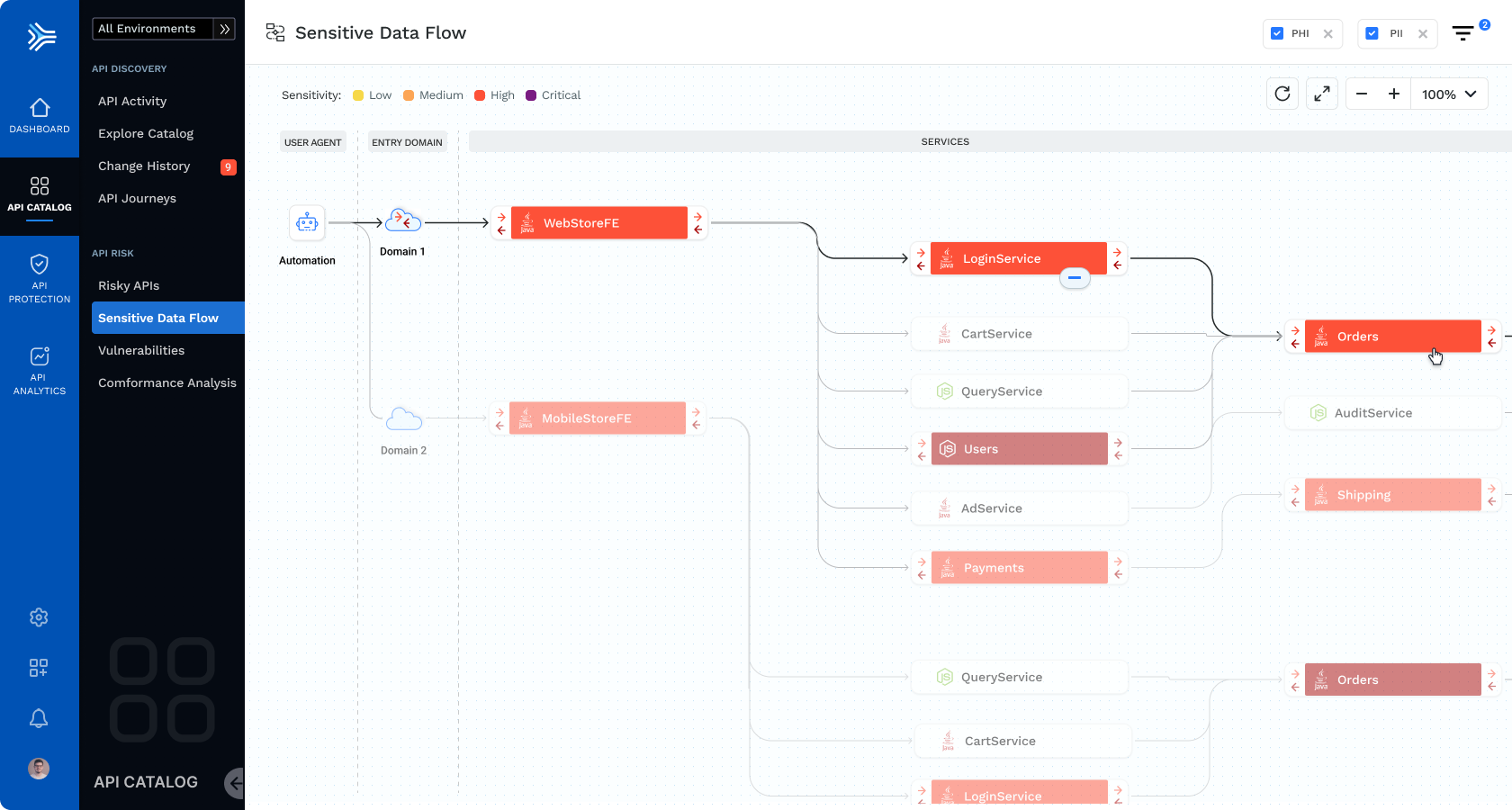Click the zoom in plus button
Image resolution: width=1512 pixels, height=810 pixels.
[1394, 94]
